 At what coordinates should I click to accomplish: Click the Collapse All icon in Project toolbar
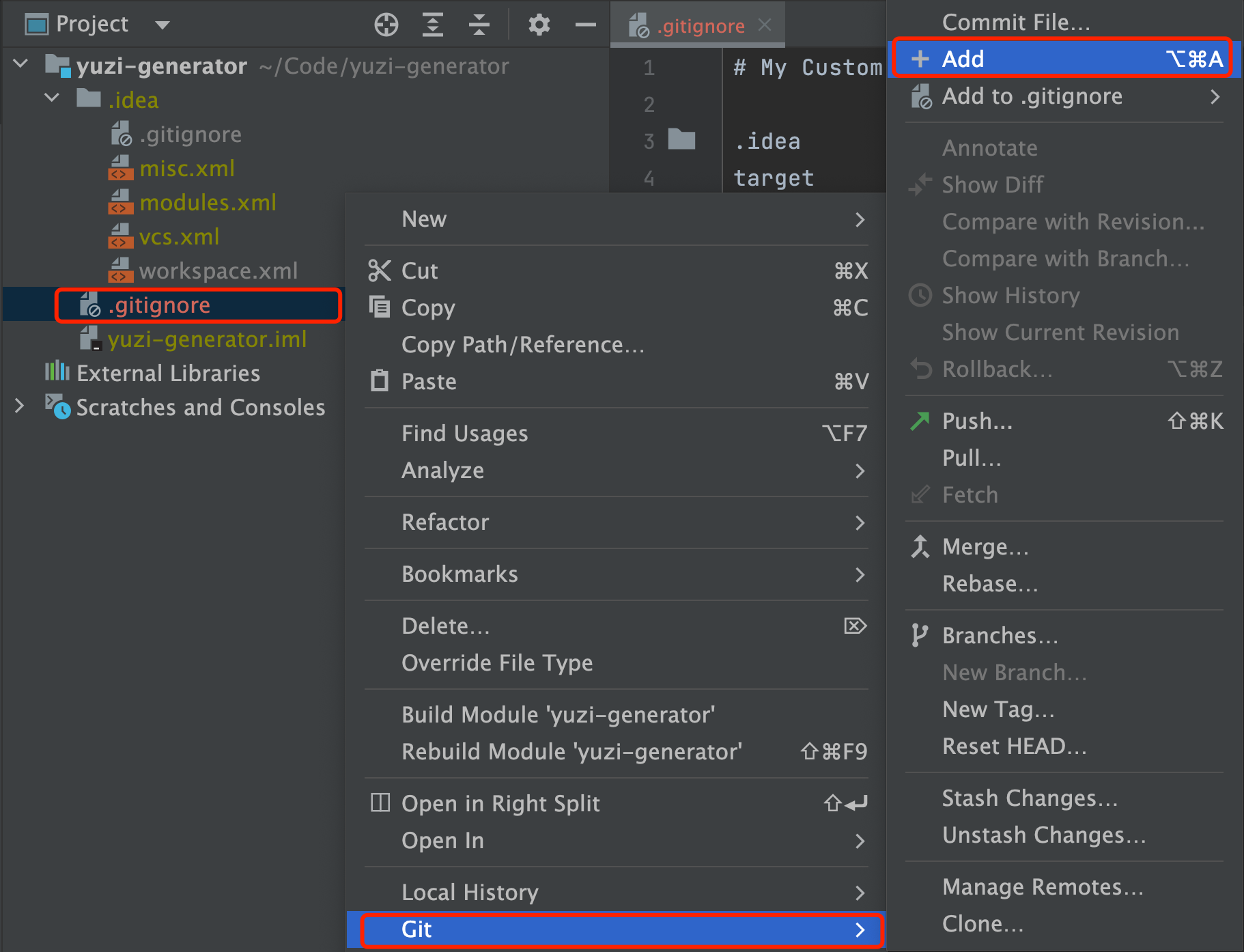click(479, 25)
